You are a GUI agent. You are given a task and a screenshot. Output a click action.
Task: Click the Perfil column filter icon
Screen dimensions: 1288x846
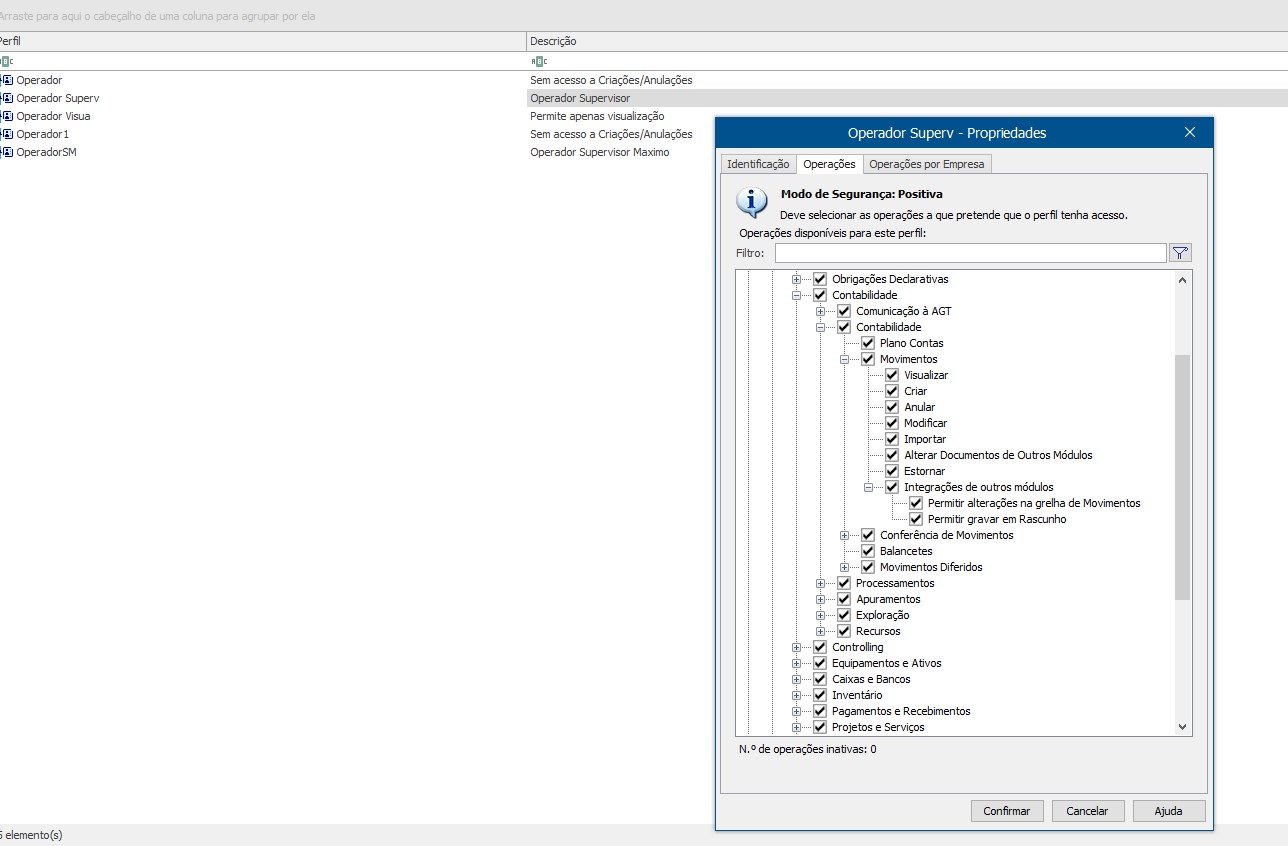[x=6, y=61]
